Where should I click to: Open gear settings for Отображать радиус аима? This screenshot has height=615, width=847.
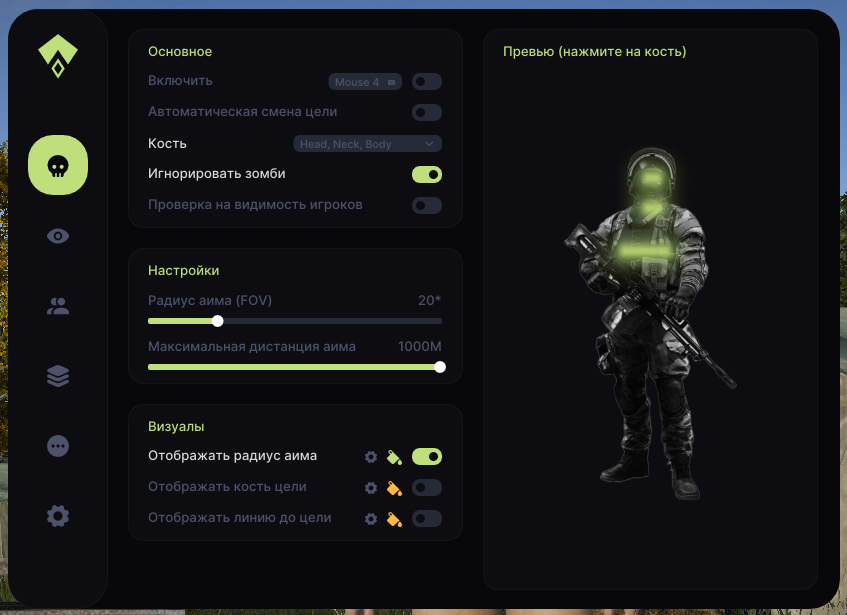point(371,457)
